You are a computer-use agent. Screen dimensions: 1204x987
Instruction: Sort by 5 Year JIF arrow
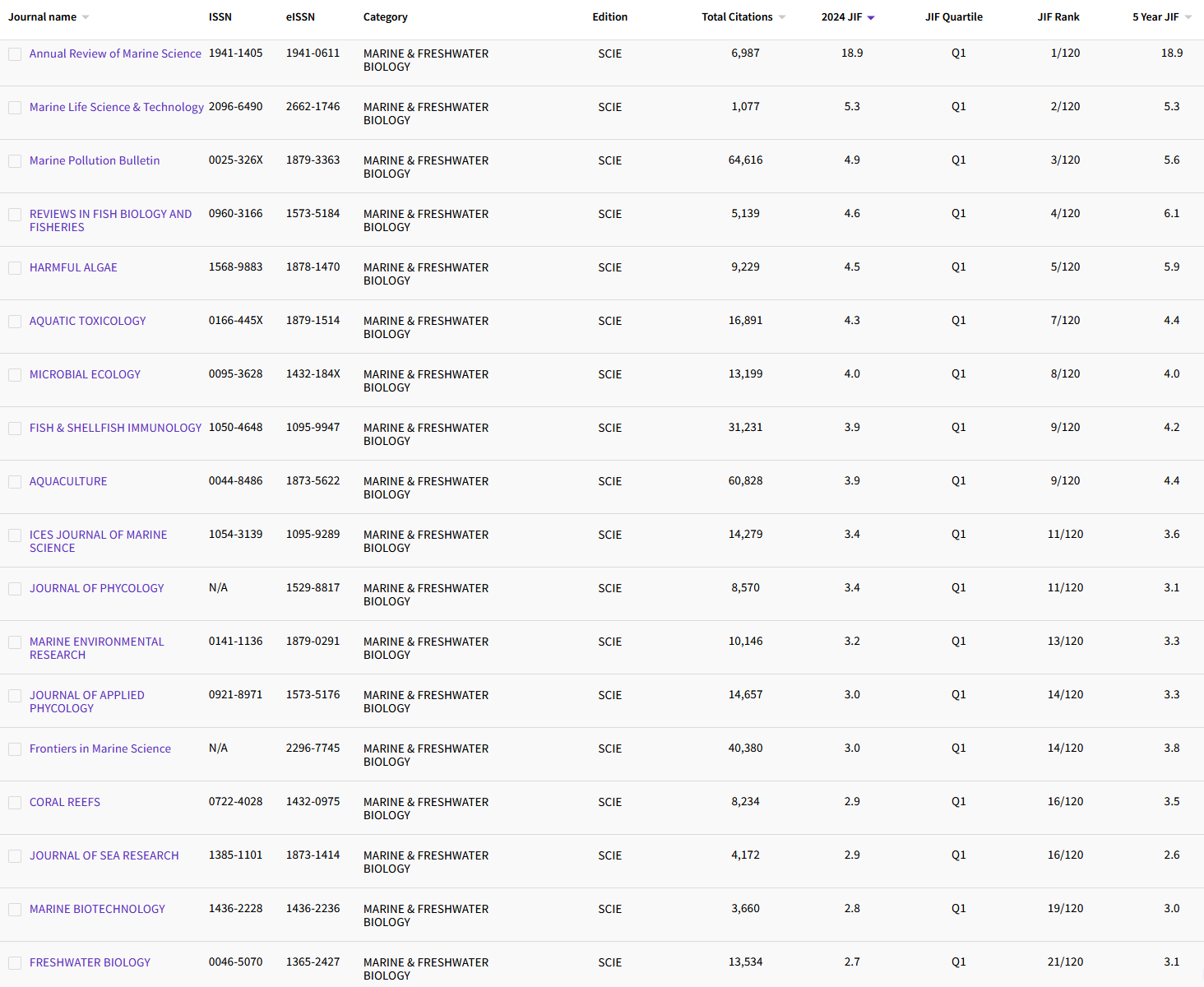[x=1188, y=17]
